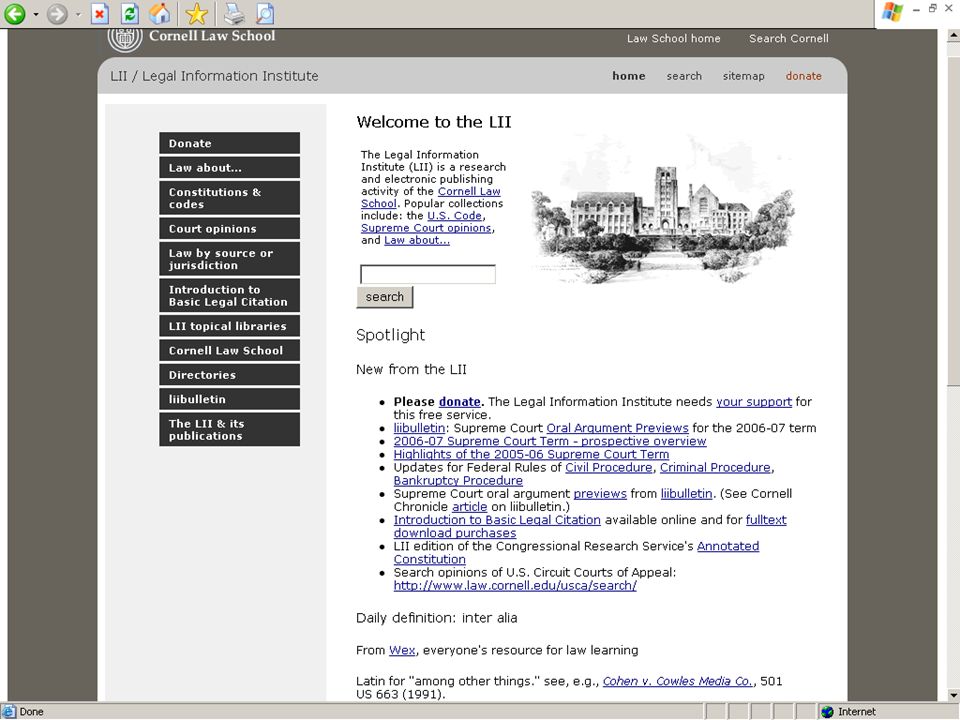This screenshot has height=720, width=960.
Task: Follow the Law about... link in welcome text
Action: (416, 240)
